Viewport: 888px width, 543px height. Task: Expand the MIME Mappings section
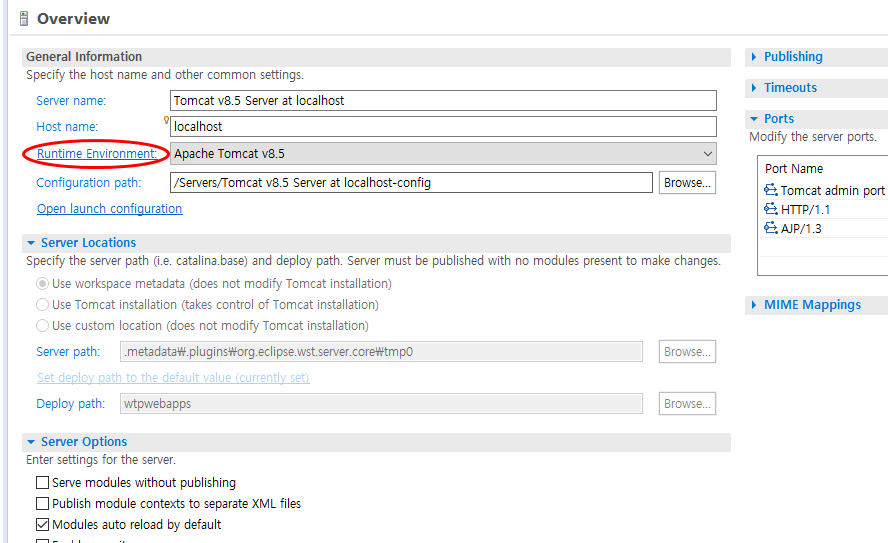click(754, 305)
